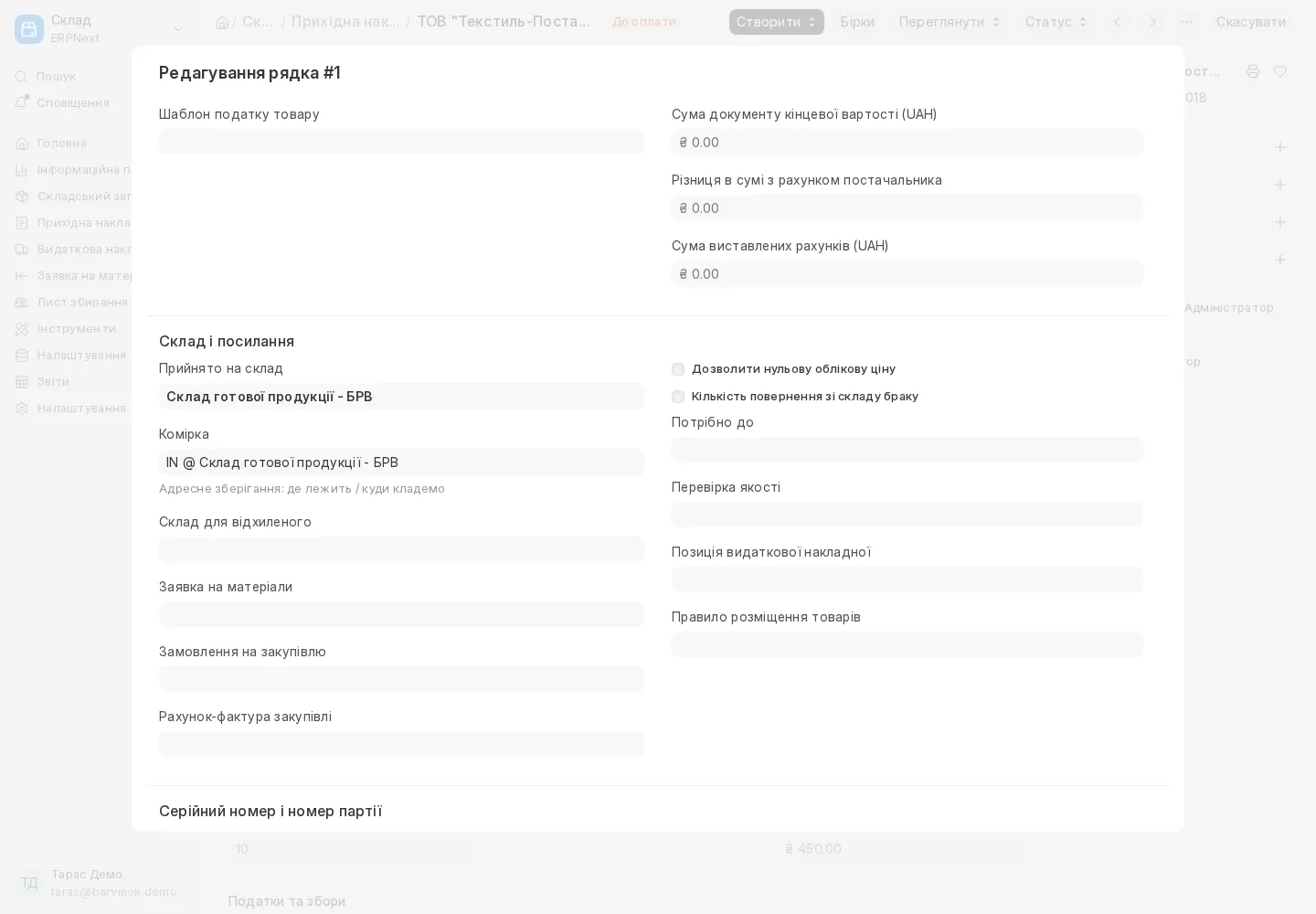Click the Пошук search icon in sidebar
This screenshot has height=914, width=1316.
click(22, 77)
